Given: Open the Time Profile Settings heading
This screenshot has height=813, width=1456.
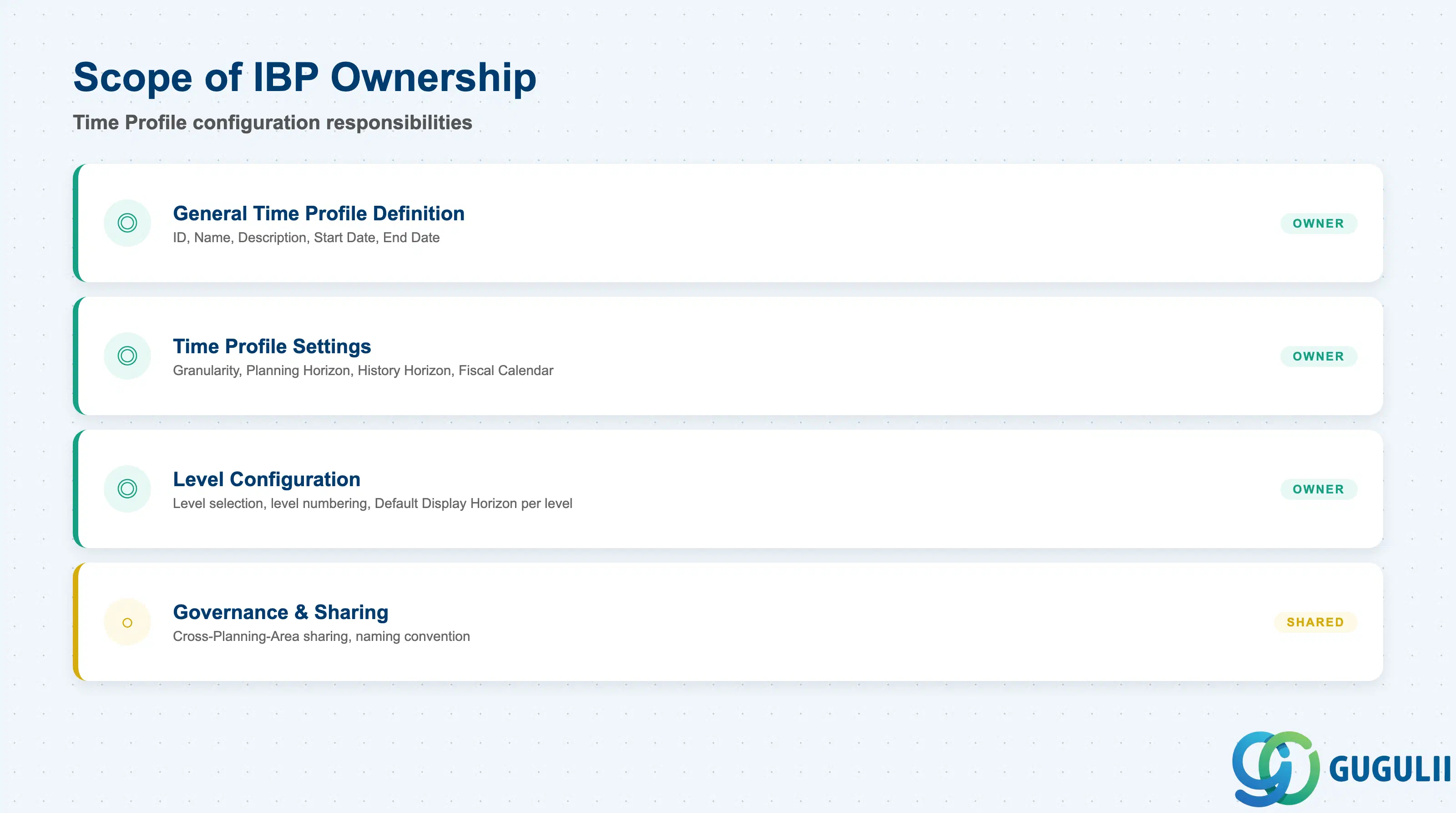Looking at the screenshot, I should (x=272, y=346).
